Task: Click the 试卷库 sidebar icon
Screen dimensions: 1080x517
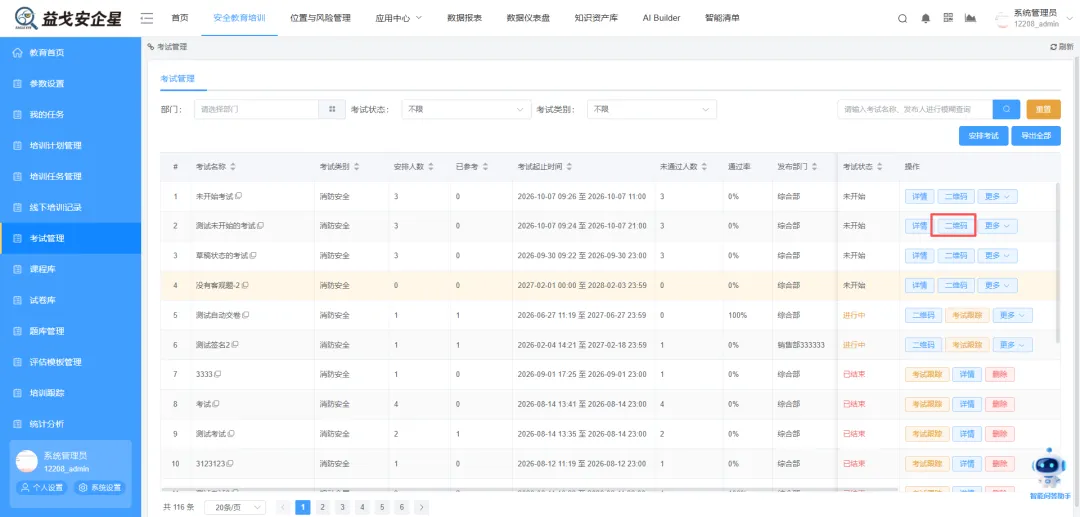Action: click(18, 300)
